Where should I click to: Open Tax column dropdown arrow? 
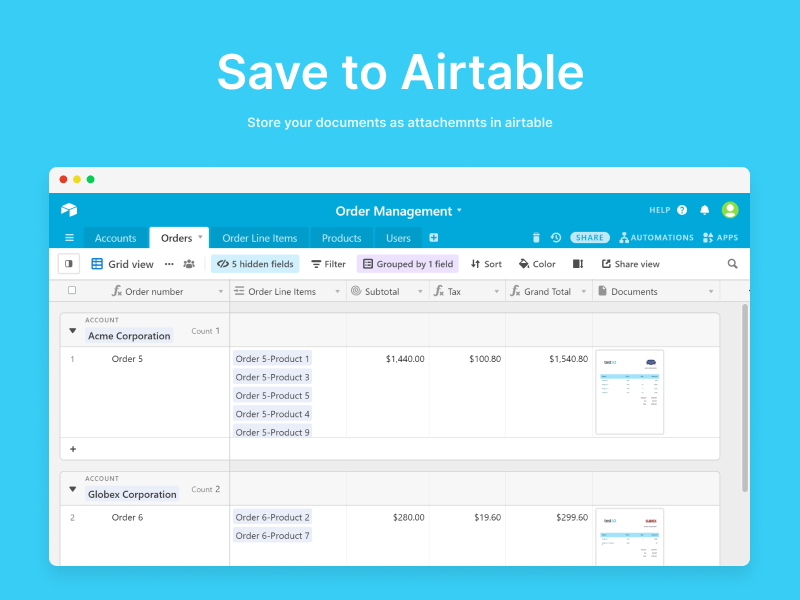496,292
